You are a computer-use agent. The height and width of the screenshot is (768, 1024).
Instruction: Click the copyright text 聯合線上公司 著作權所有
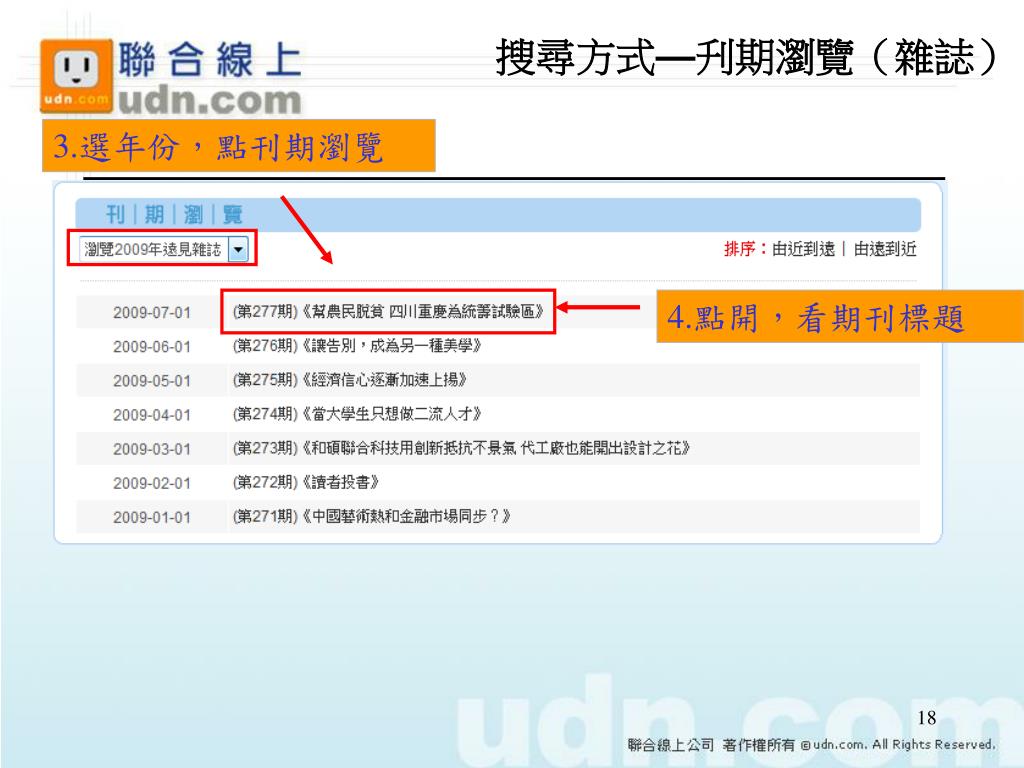711,744
